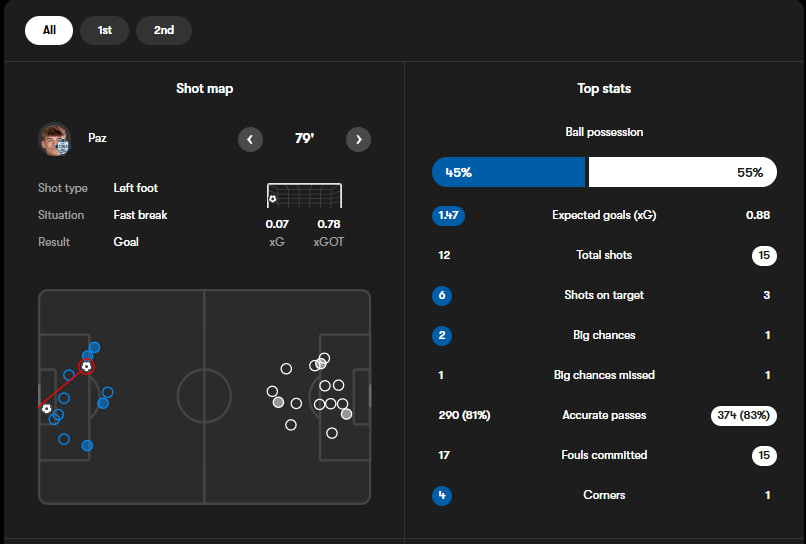Click the ball icon on the left goal line
Viewport: 806px width, 544px height.
point(46,409)
